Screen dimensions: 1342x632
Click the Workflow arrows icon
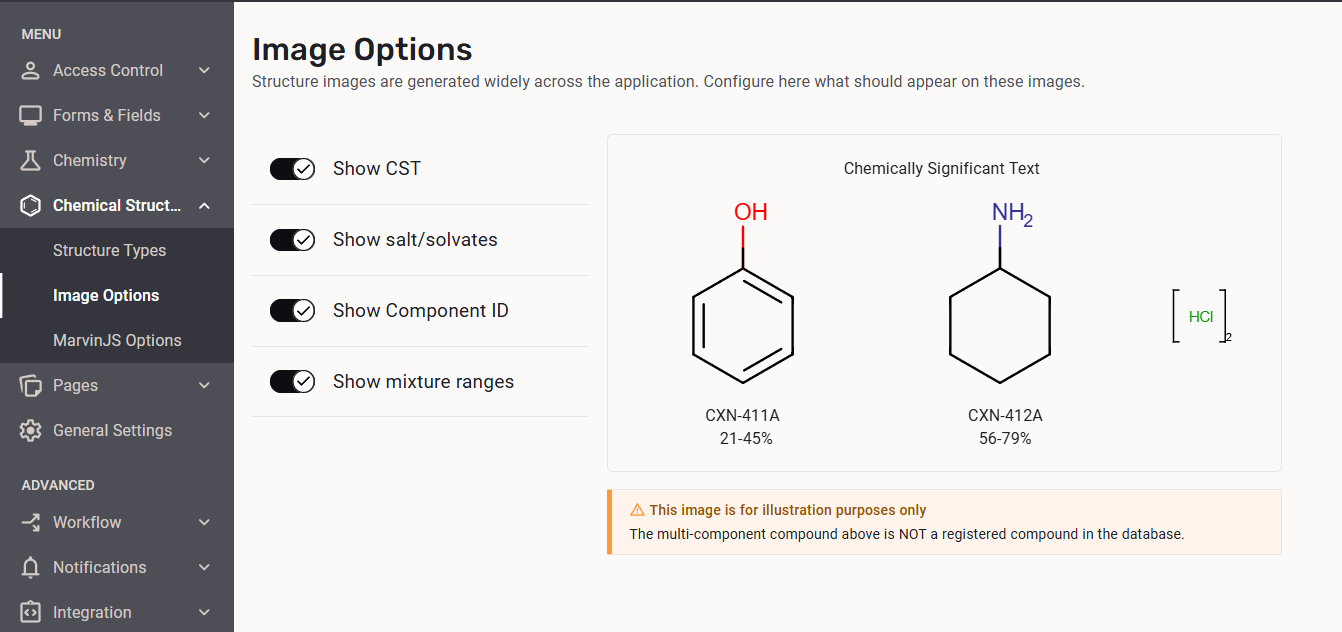point(30,522)
